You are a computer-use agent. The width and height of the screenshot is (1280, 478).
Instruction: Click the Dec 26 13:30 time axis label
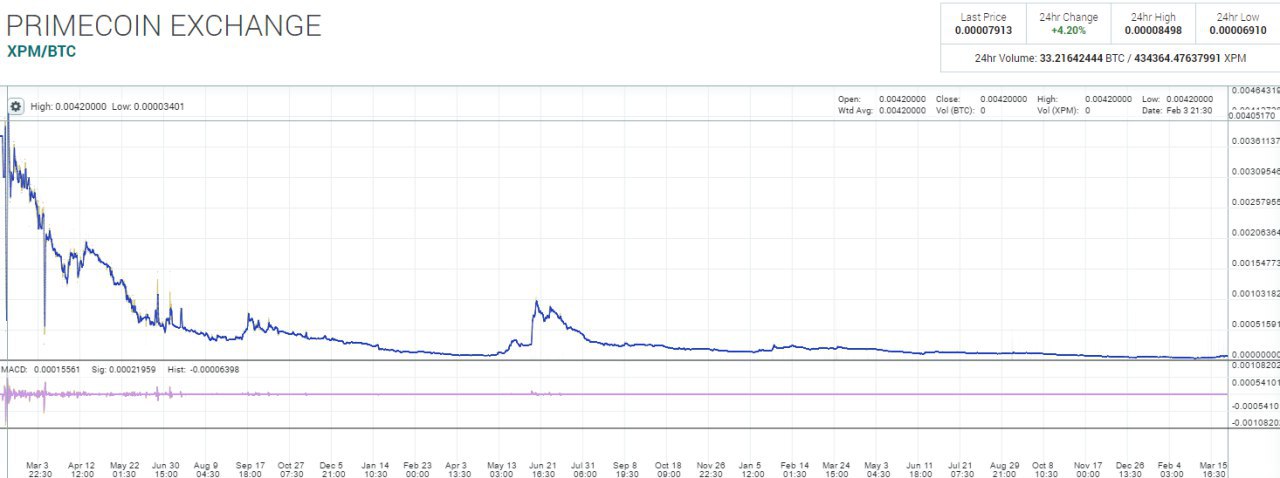[x=1130, y=470]
